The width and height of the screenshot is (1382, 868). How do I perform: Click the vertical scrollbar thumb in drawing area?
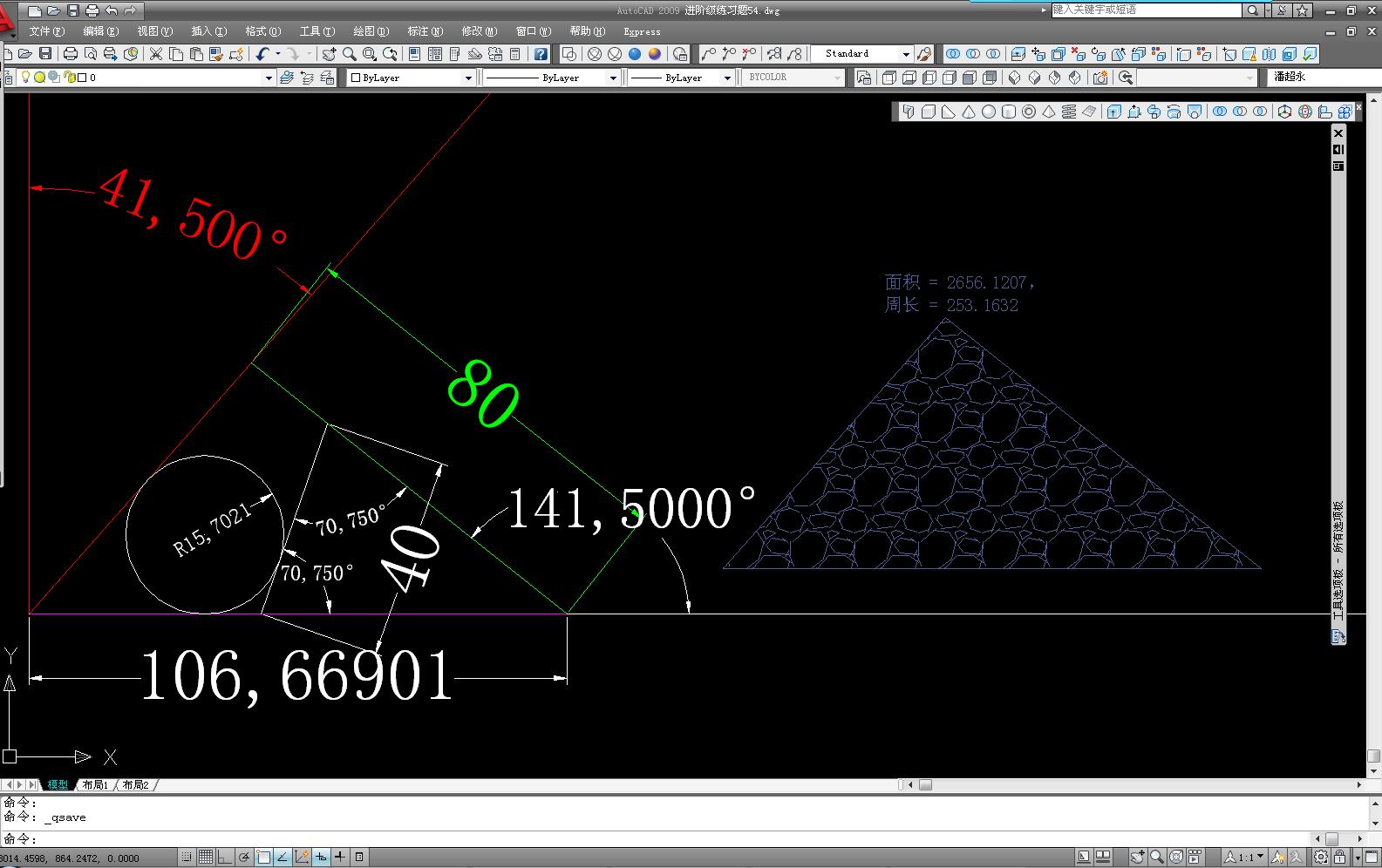point(1374,756)
